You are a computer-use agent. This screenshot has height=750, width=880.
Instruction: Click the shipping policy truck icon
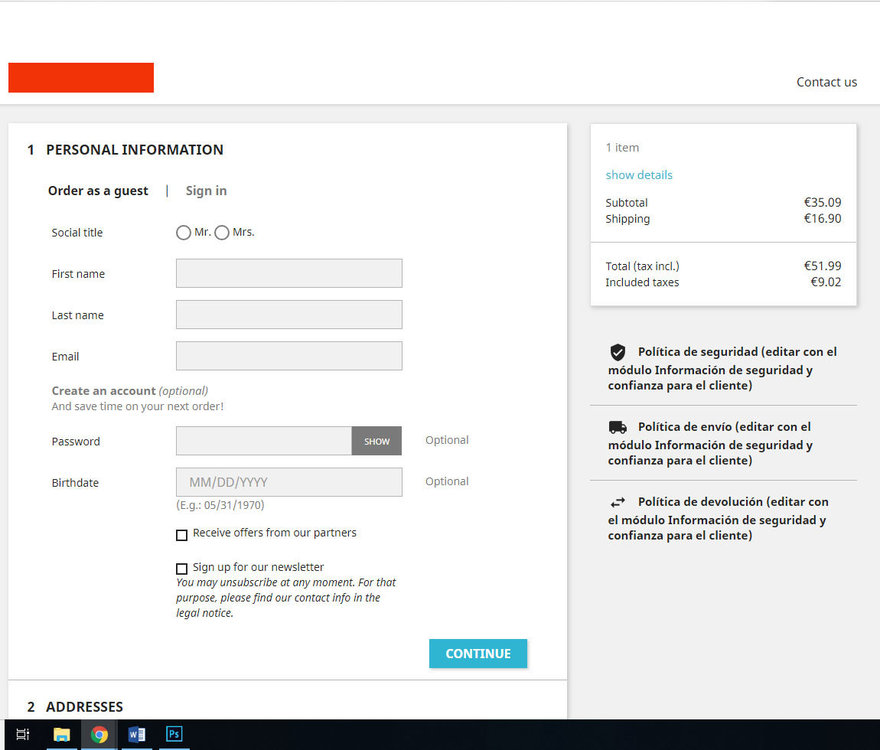[x=617, y=426]
